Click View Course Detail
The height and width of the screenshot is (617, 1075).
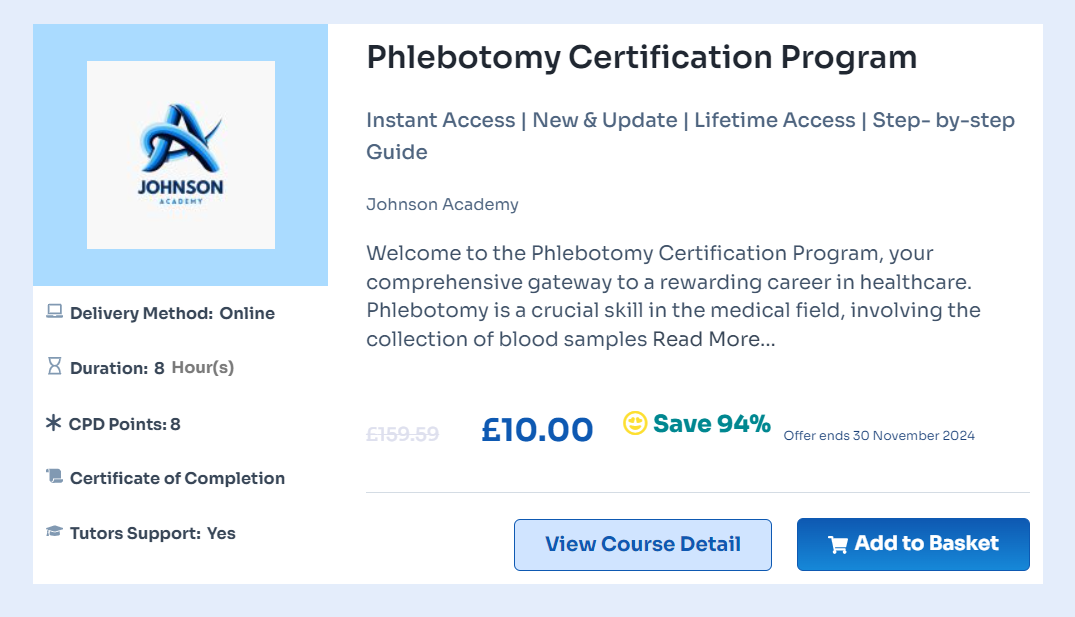coord(642,544)
